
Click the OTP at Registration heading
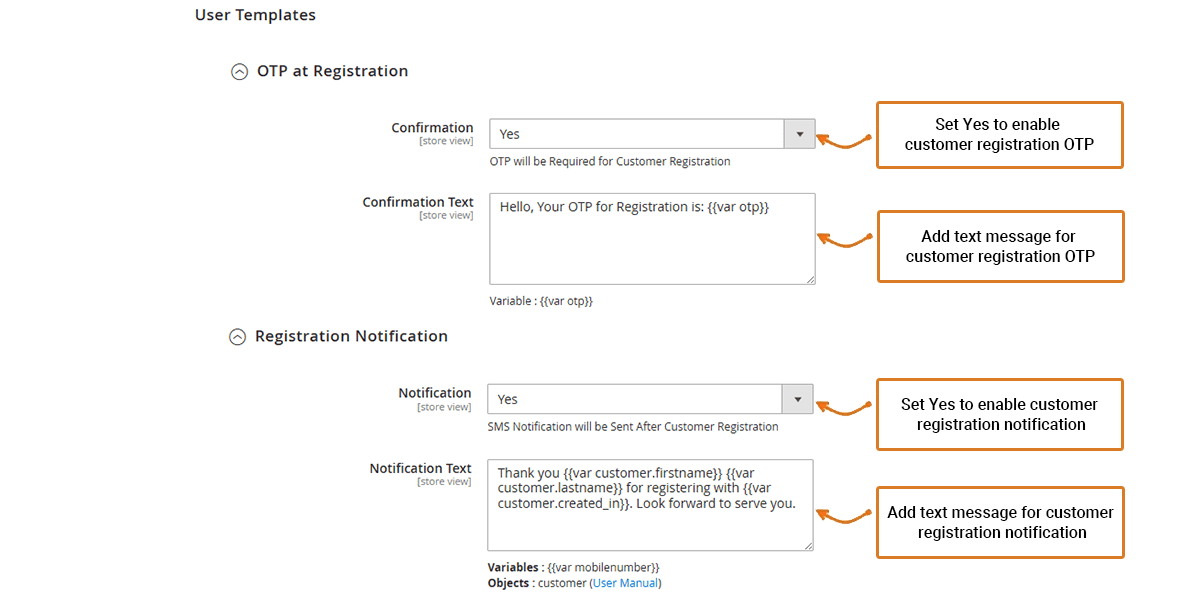pos(332,71)
